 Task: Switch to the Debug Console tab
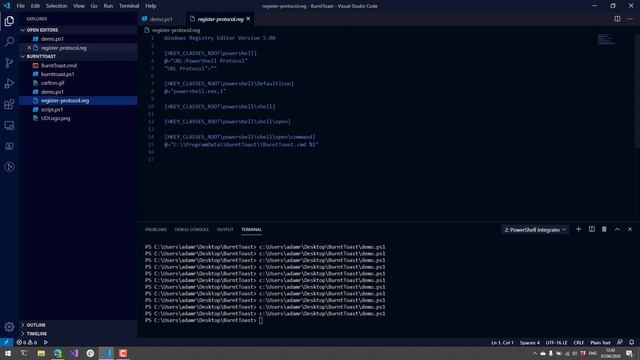[191, 229]
